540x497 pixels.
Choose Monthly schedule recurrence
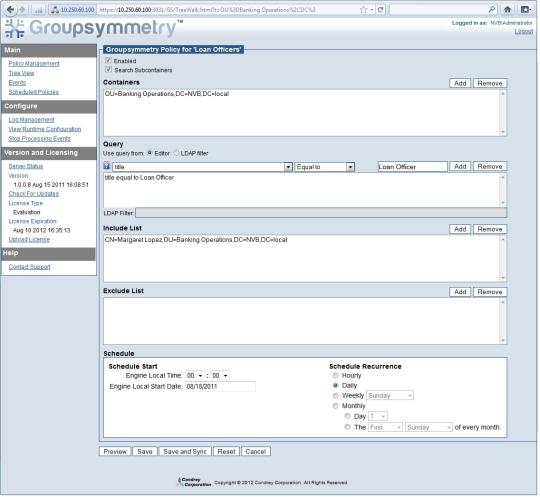[x=335, y=406]
